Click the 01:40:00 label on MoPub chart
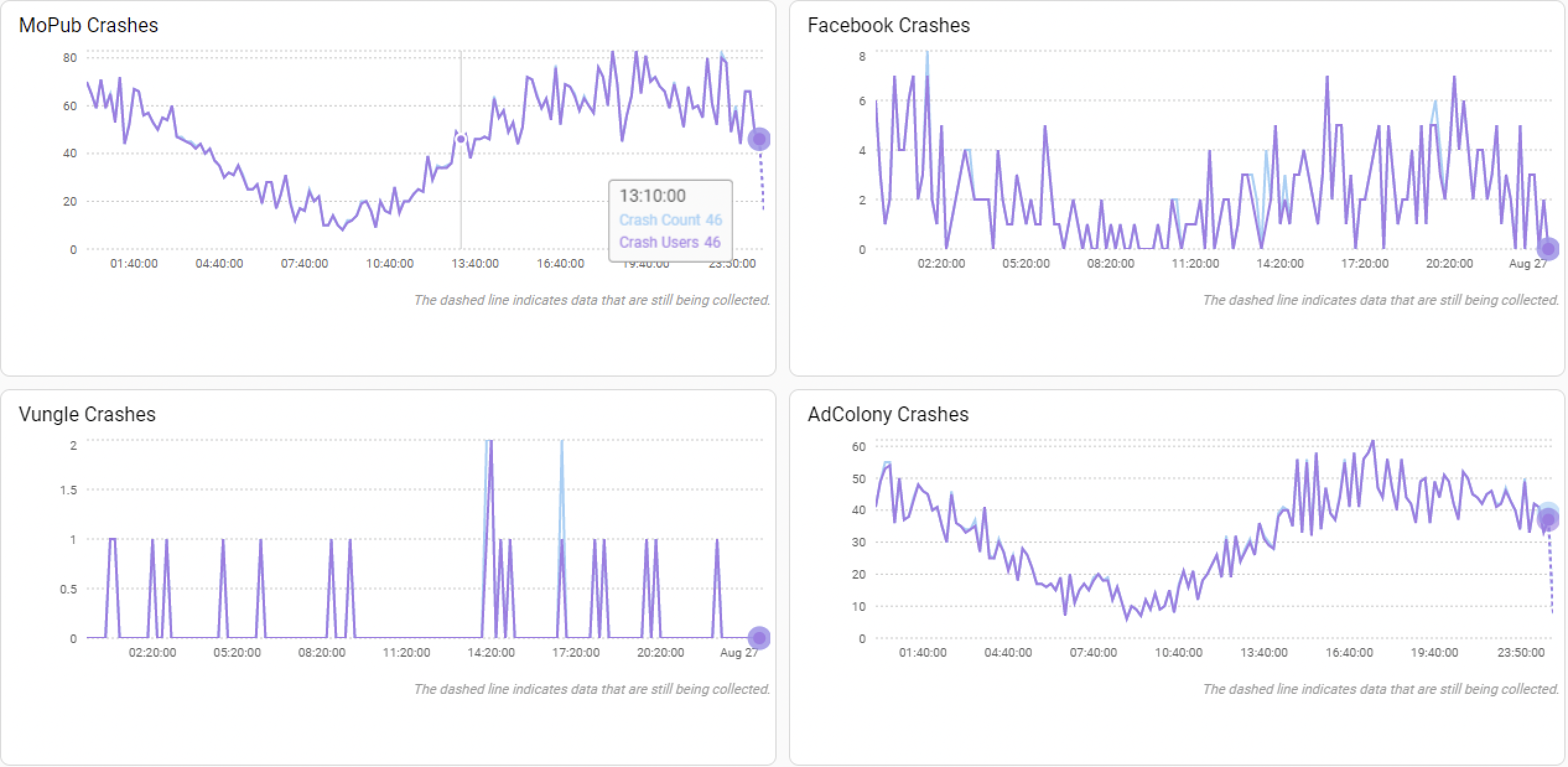This screenshot has height=767, width=1568. click(134, 264)
